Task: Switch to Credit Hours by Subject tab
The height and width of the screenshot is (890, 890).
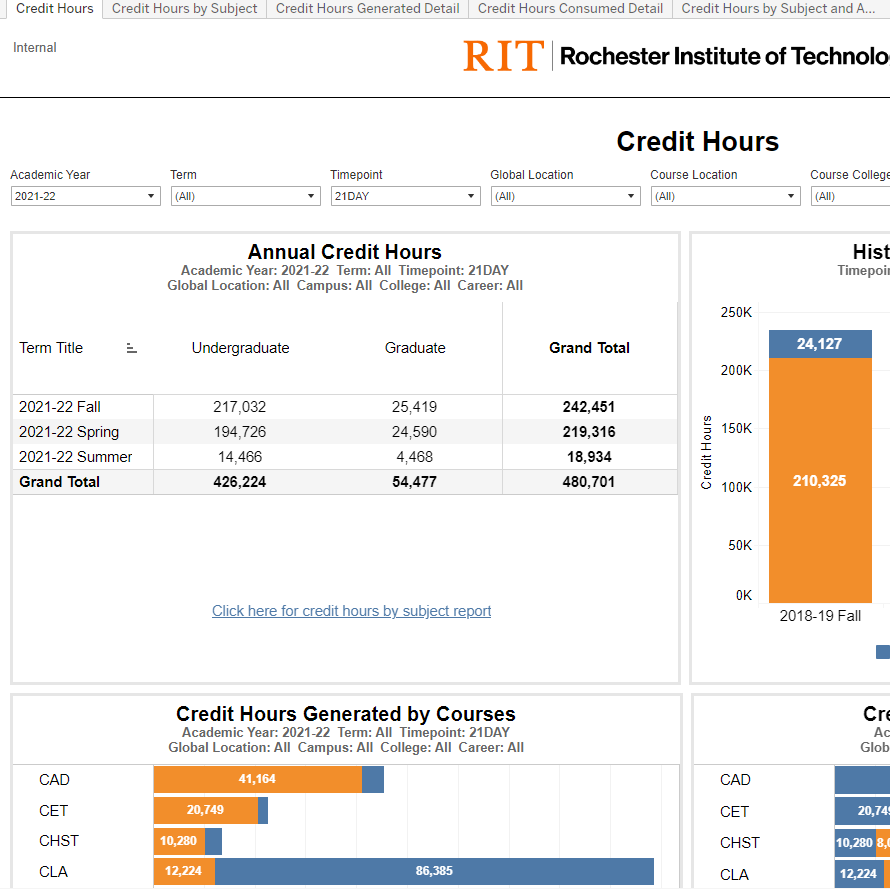Action: coord(184,9)
